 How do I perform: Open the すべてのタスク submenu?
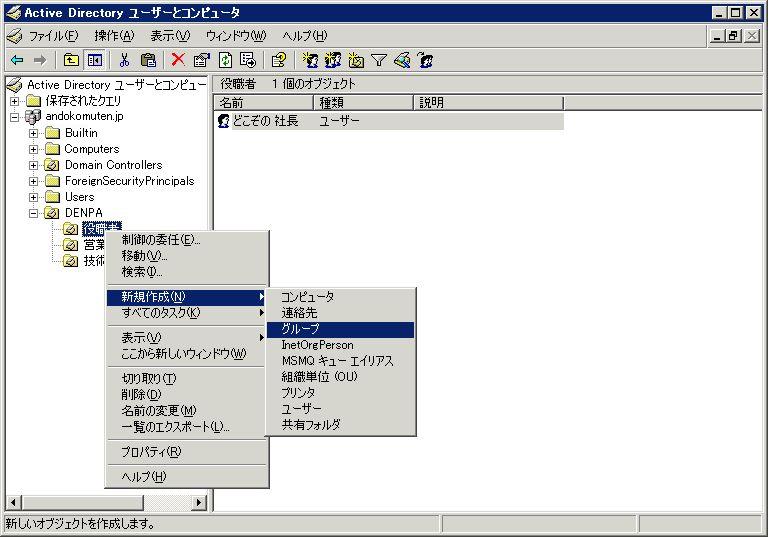[187, 313]
